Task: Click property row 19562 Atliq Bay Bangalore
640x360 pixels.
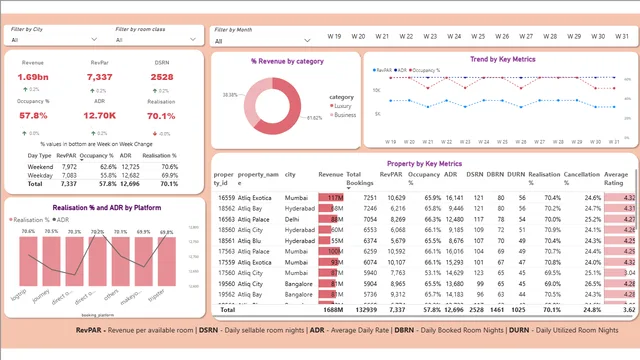Action: click(x=424, y=295)
